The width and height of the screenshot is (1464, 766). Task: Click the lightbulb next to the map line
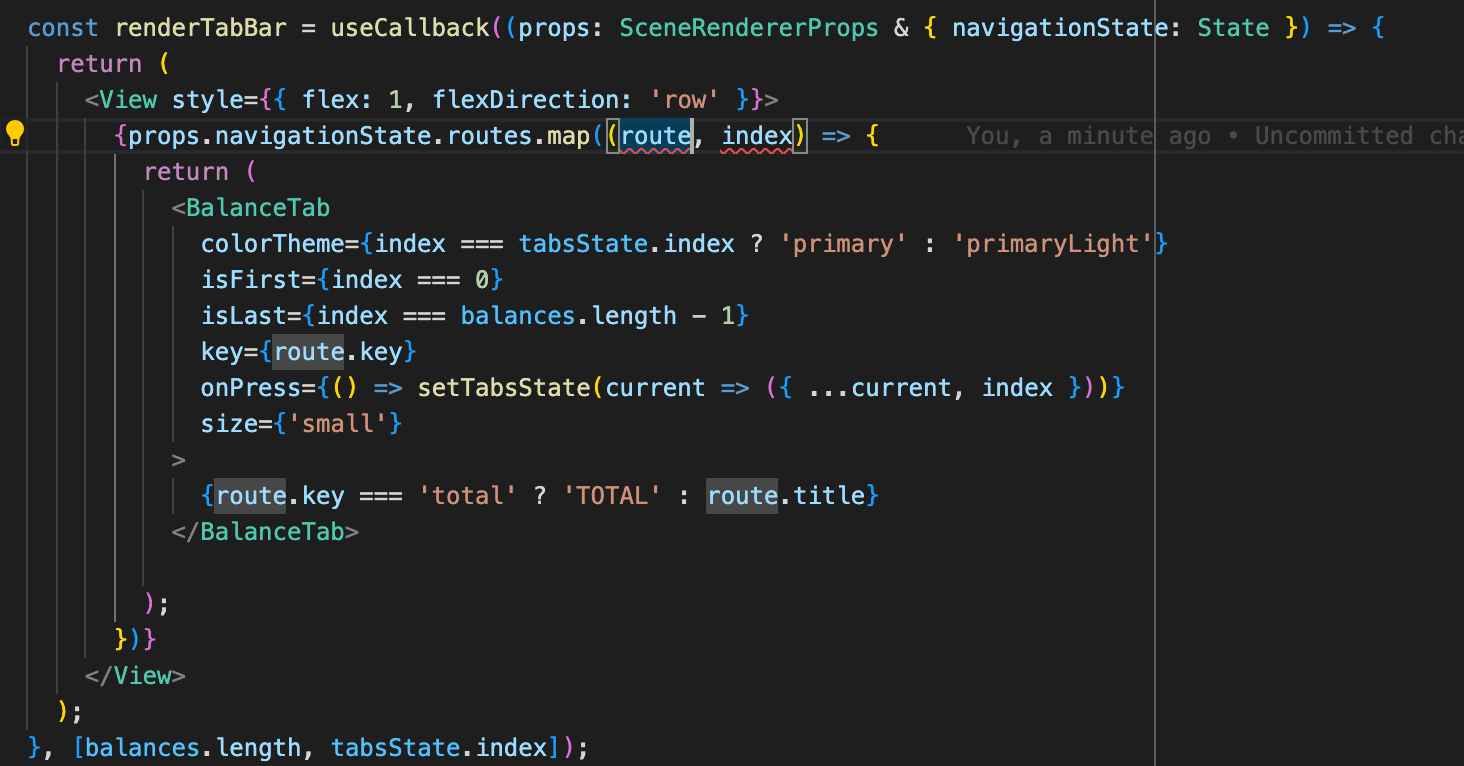coord(15,131)
